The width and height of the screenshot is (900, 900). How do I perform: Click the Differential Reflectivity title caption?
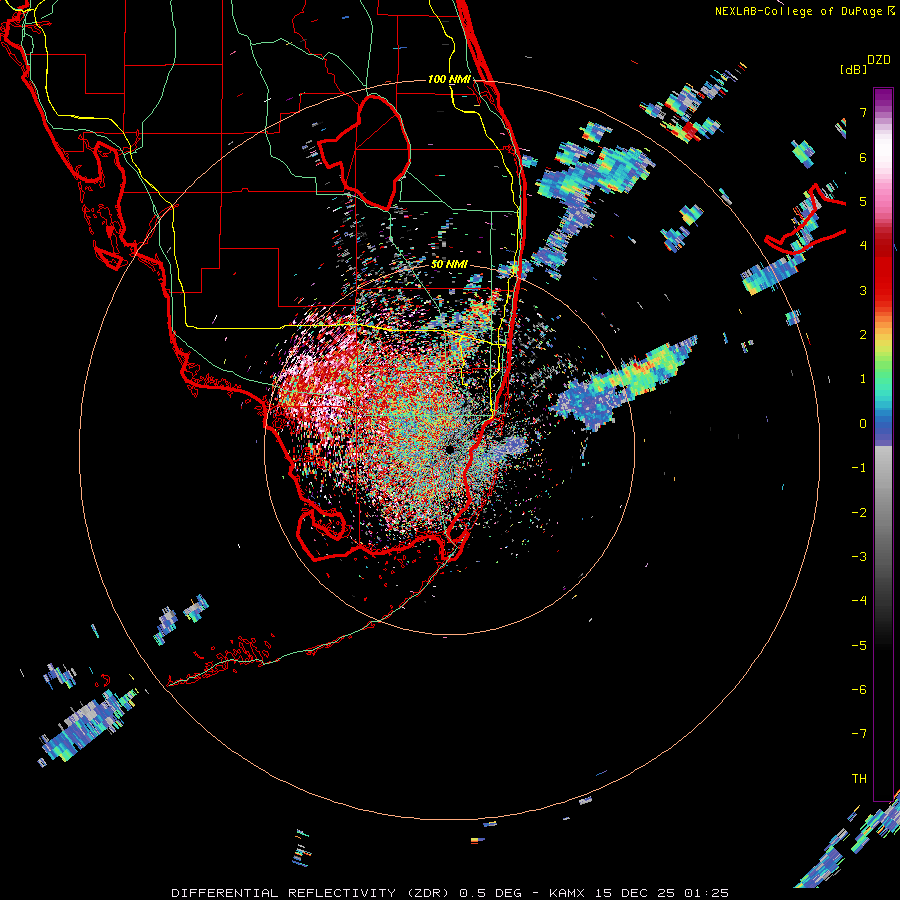click(450, 893)
